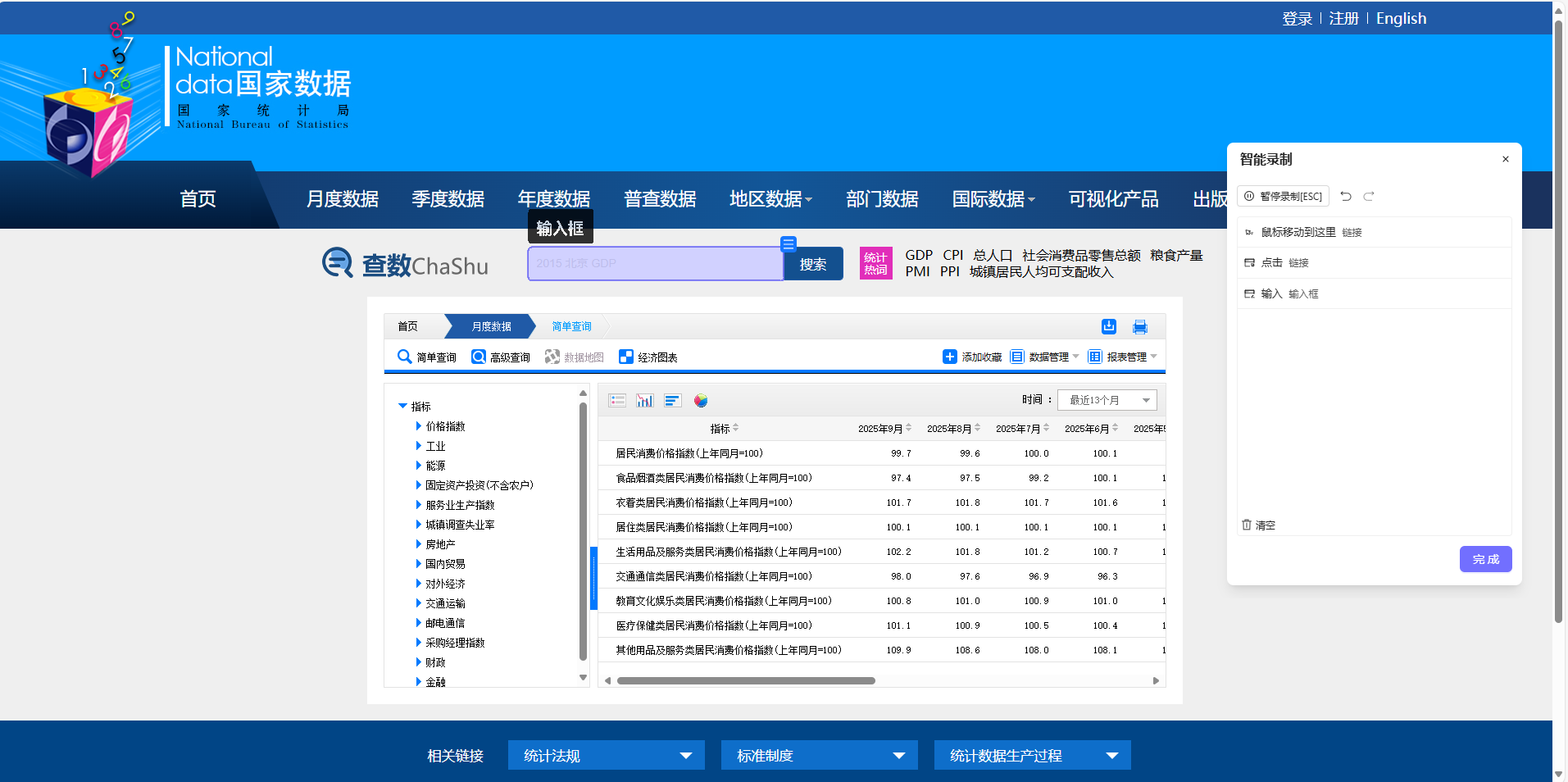Switch to the line chart view
Viewport: 1568px width, 782px height.
click(644, 400)
